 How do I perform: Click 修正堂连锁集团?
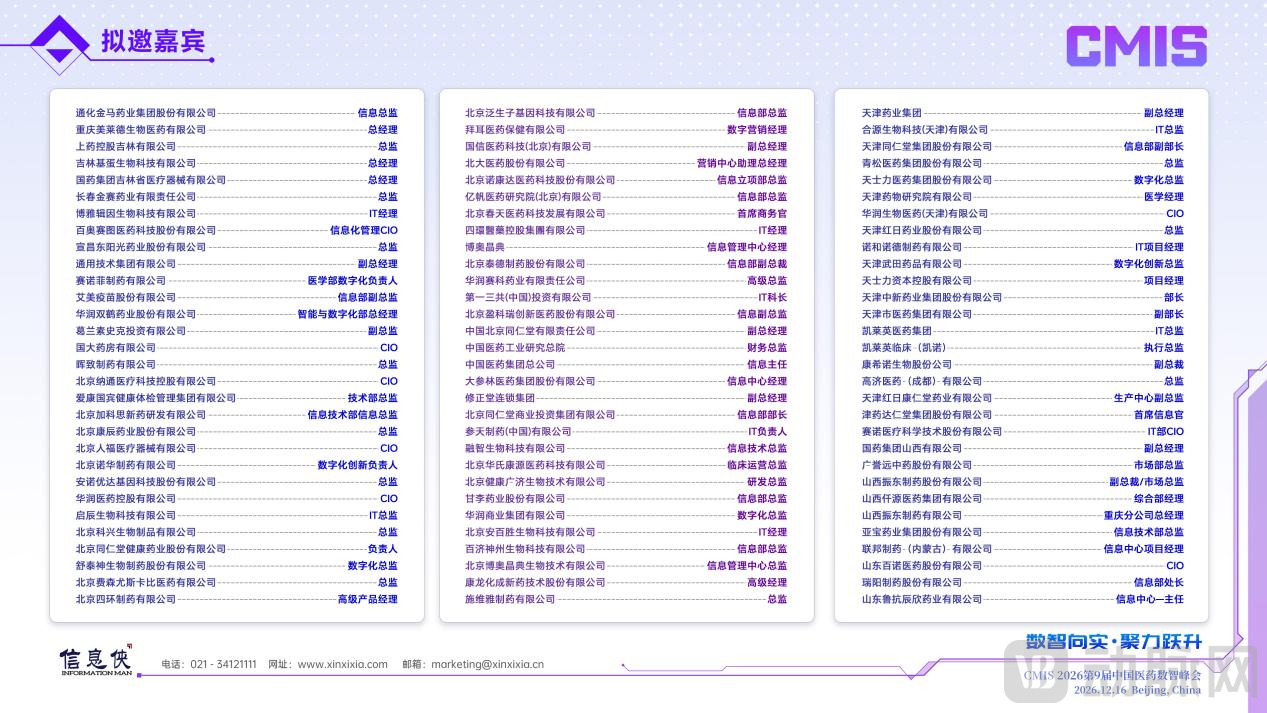tap(500, 398)
